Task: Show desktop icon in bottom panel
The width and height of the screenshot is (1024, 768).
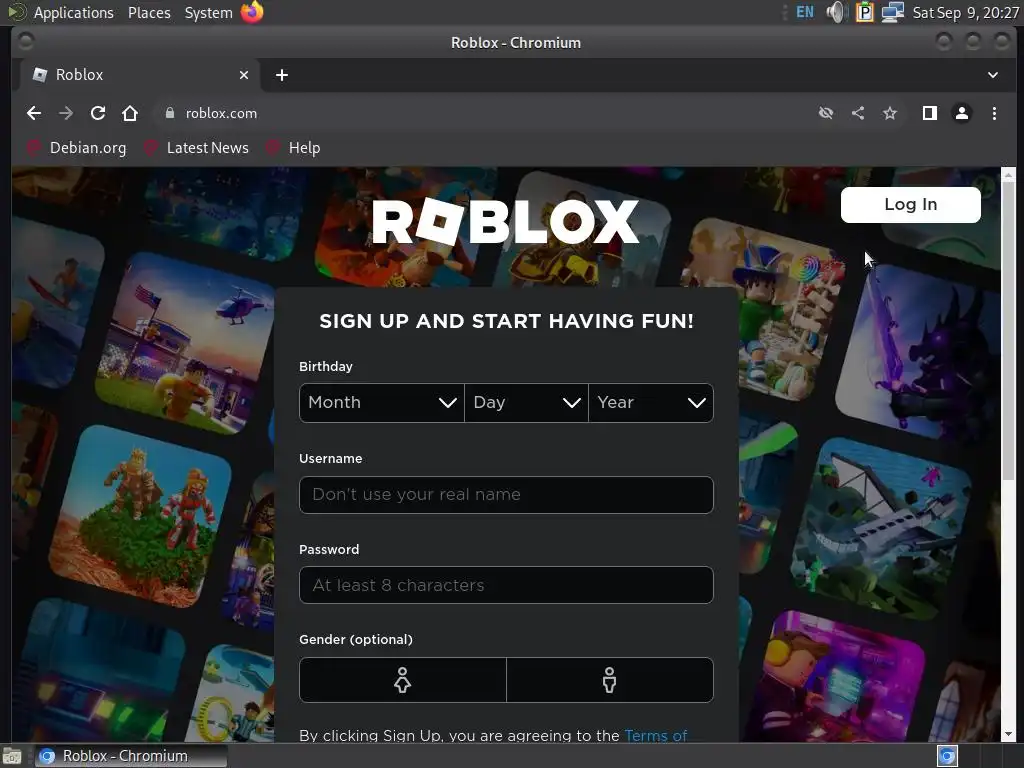Action: (12, 756)
